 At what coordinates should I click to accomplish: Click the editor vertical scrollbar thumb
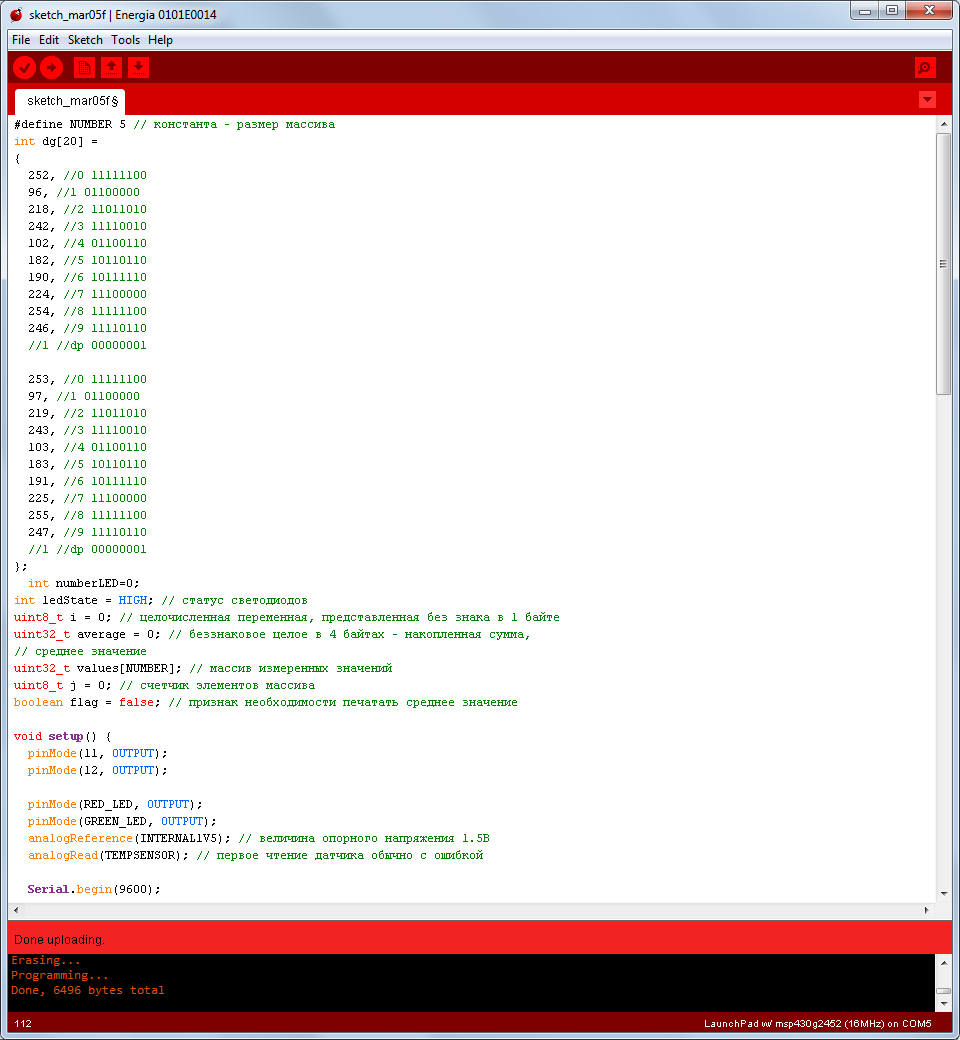943,264
